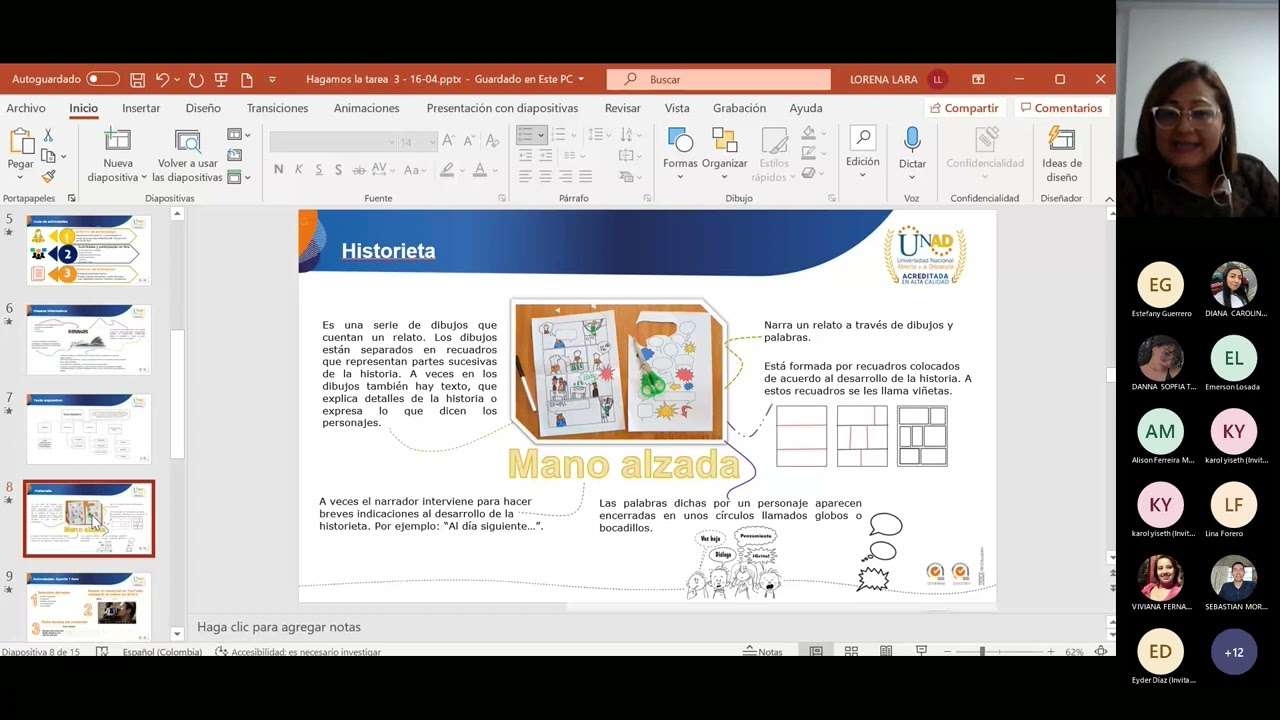Start slide show from status bar
1280x720 pixels.
pos(921,651)
